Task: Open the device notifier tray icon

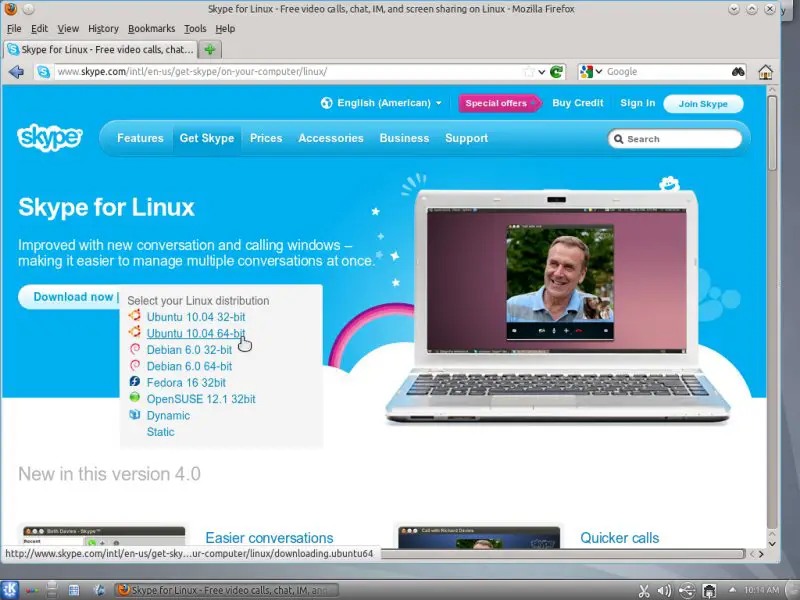Action: tap(709, 591)
